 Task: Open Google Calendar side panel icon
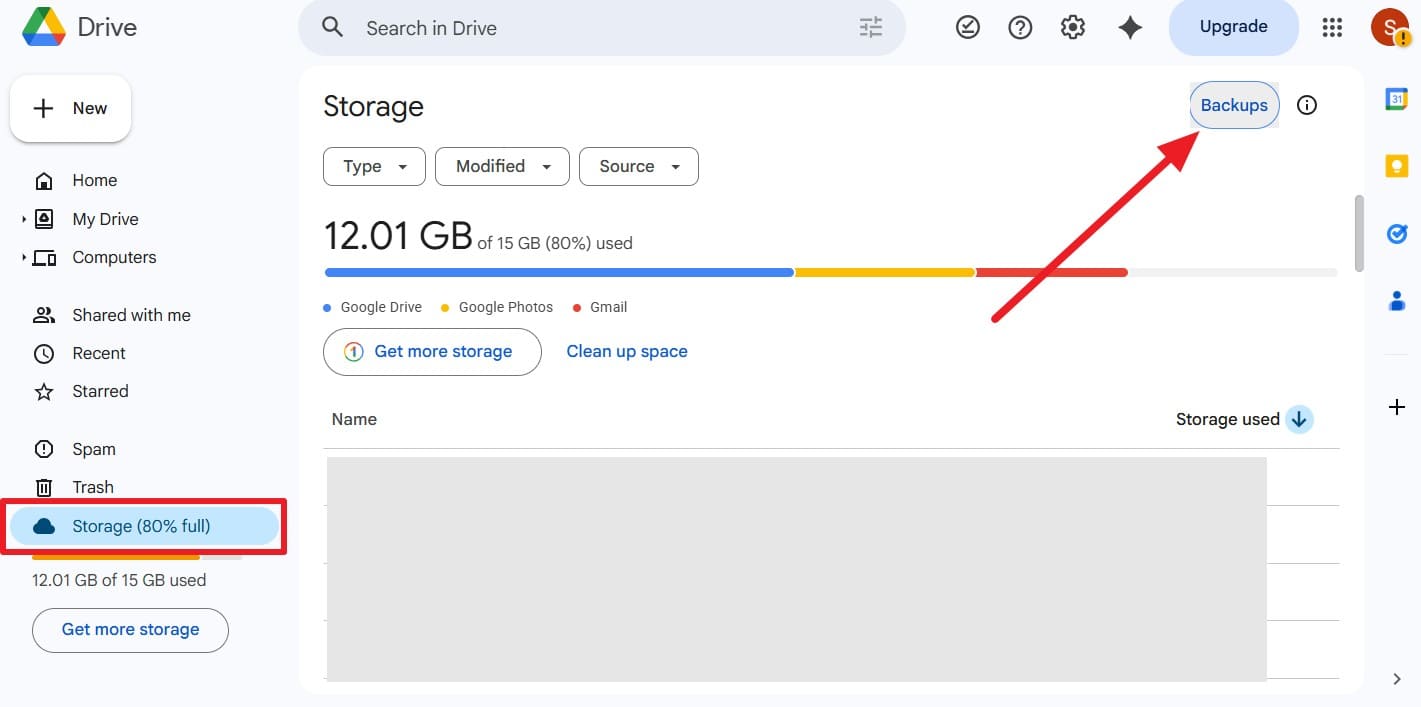point(1397,99)
